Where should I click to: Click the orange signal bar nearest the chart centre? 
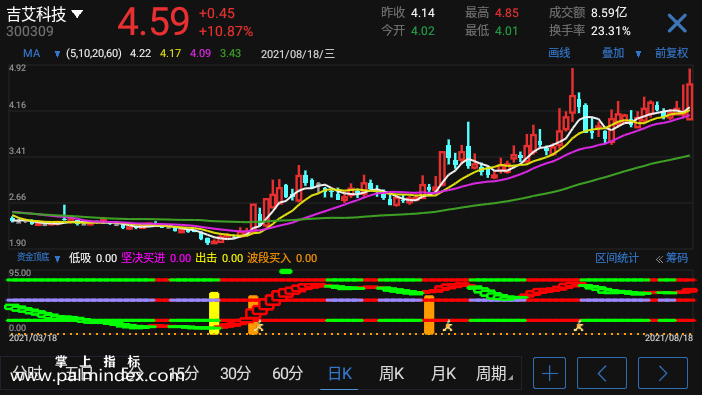click(429, 314)
